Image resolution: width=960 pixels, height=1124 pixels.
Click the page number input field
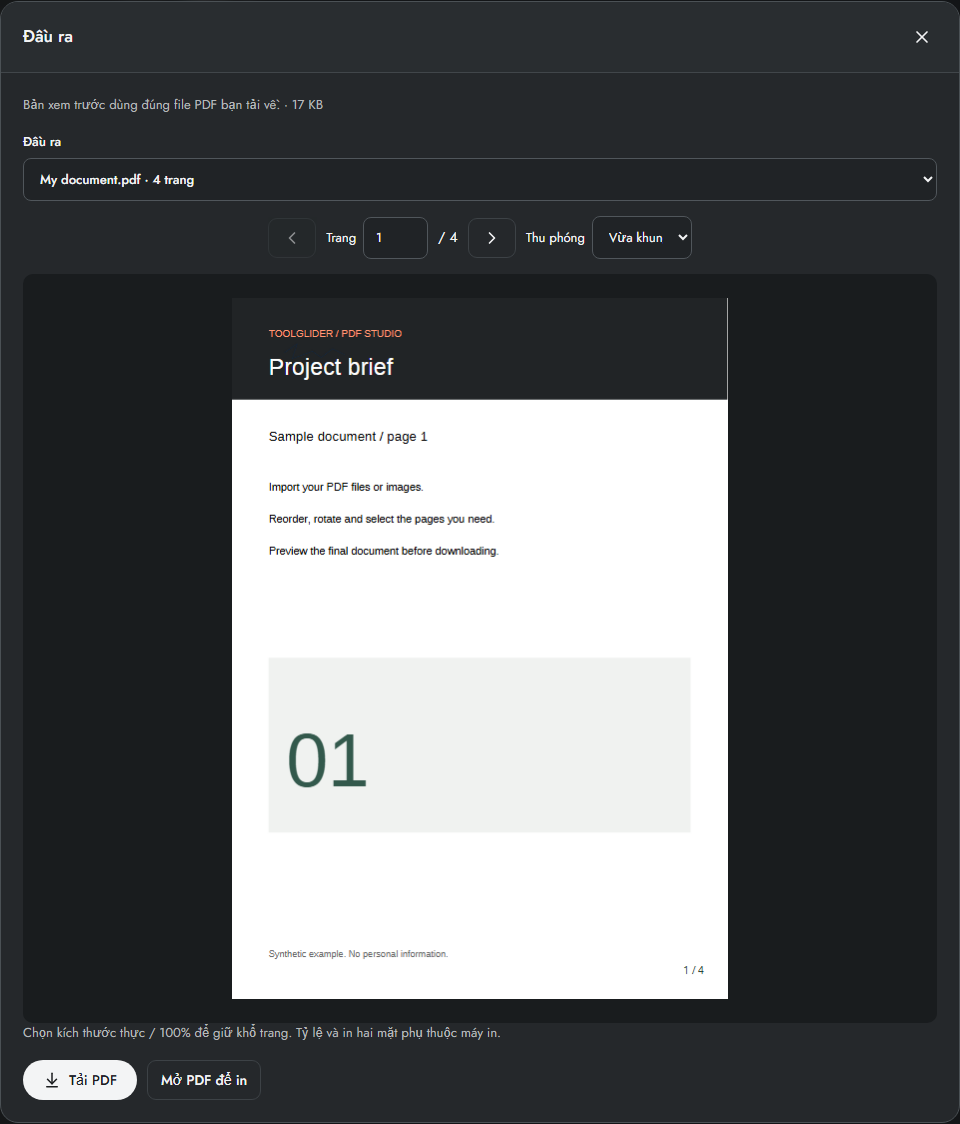pyautogui.click(x=395, y=238)
